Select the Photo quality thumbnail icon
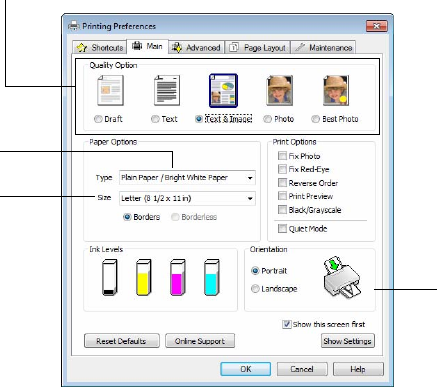Viewport: 437px width, 387px height. click(x=280, y=90)
